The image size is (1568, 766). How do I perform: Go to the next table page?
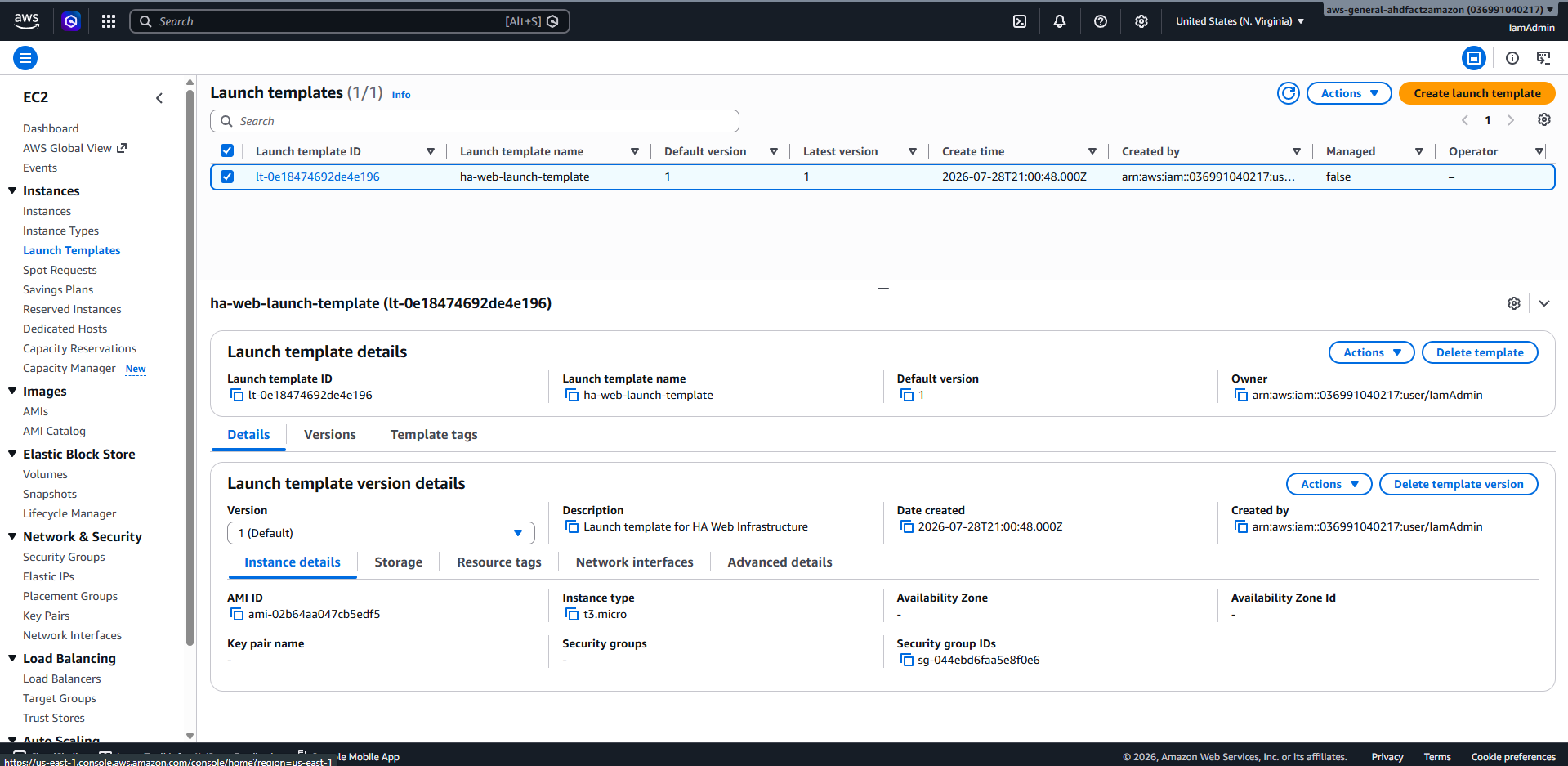pyautogui.click(x=1511, y=120)
